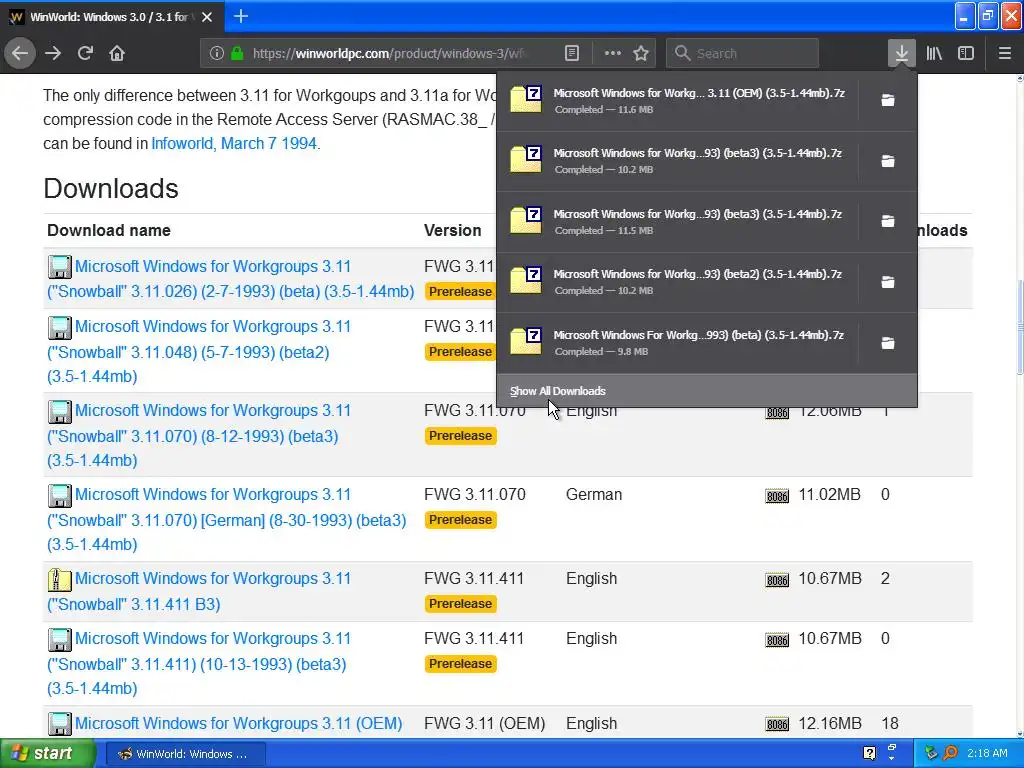Image resolution: width=1024 pixels, height=768 pixels.
Task: Click floppy icon beside Snowball 3.11.070 (8-12-1993)
Action: pyautogui.click(x=59, y=411)
